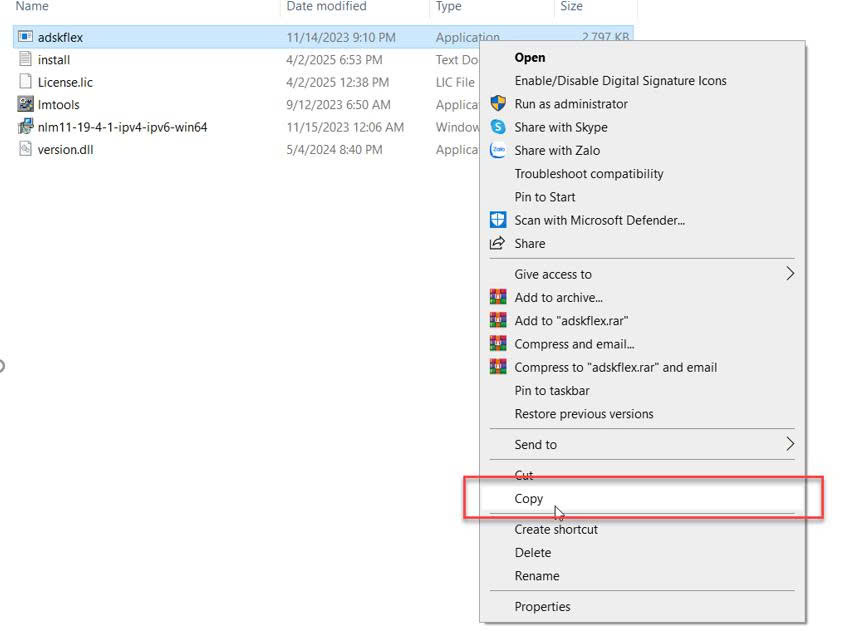Select Enable/Disable Digital Signature Icons
The height and width of the screenshot is (631, 858).
(x=621, y=80)
